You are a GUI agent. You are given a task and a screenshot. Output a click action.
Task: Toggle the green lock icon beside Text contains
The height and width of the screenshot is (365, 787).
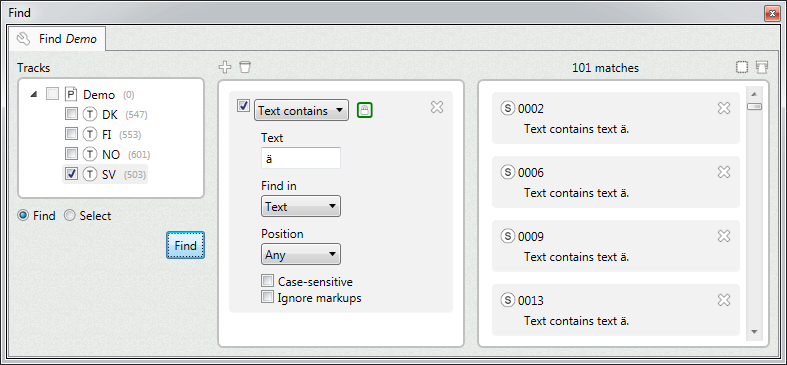pyautogui.click(x=365, y=110)
